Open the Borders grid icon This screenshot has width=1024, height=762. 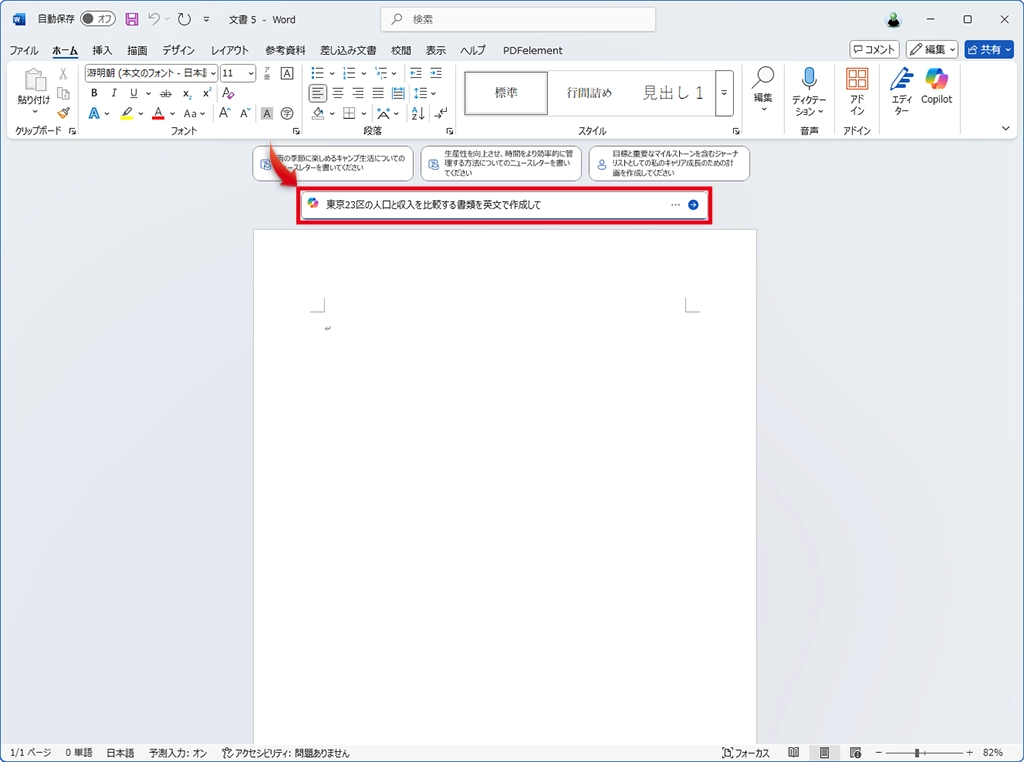349,114
